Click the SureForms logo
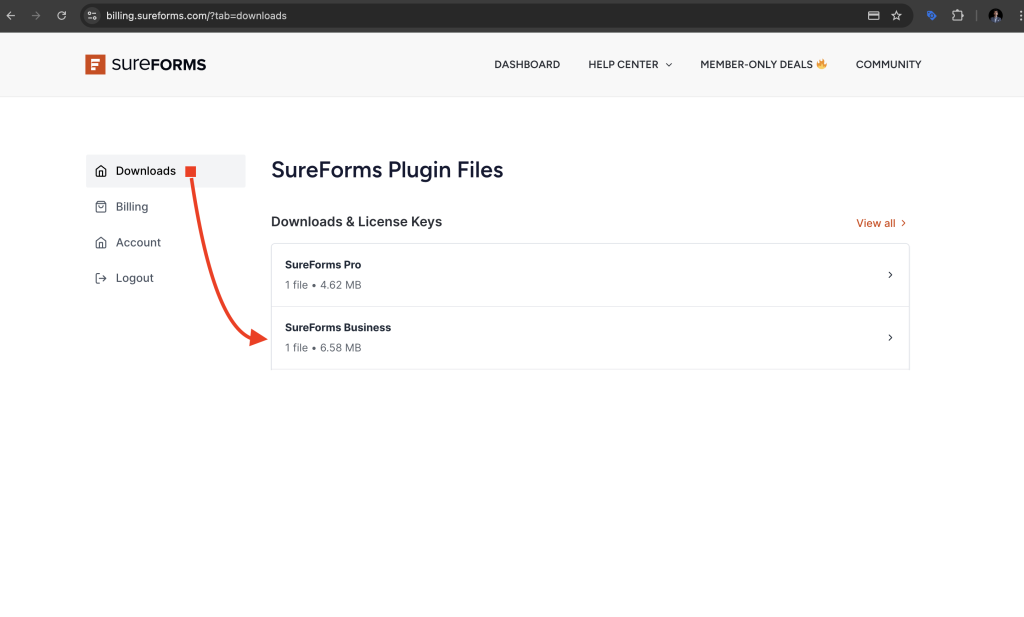1024x617 pixels. [146, 65]
